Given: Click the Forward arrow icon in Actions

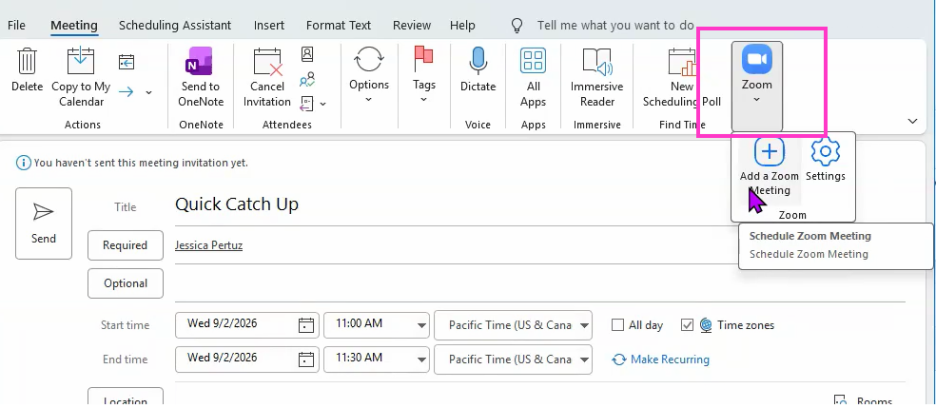Looking at the screenshot, I should 126,92.
